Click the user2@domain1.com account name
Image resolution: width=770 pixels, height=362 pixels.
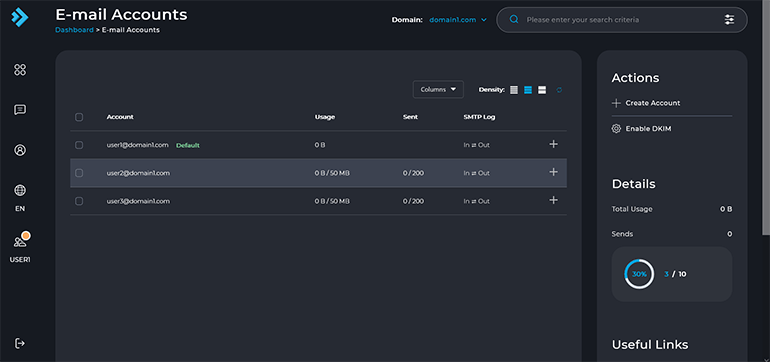pos(138,173)
